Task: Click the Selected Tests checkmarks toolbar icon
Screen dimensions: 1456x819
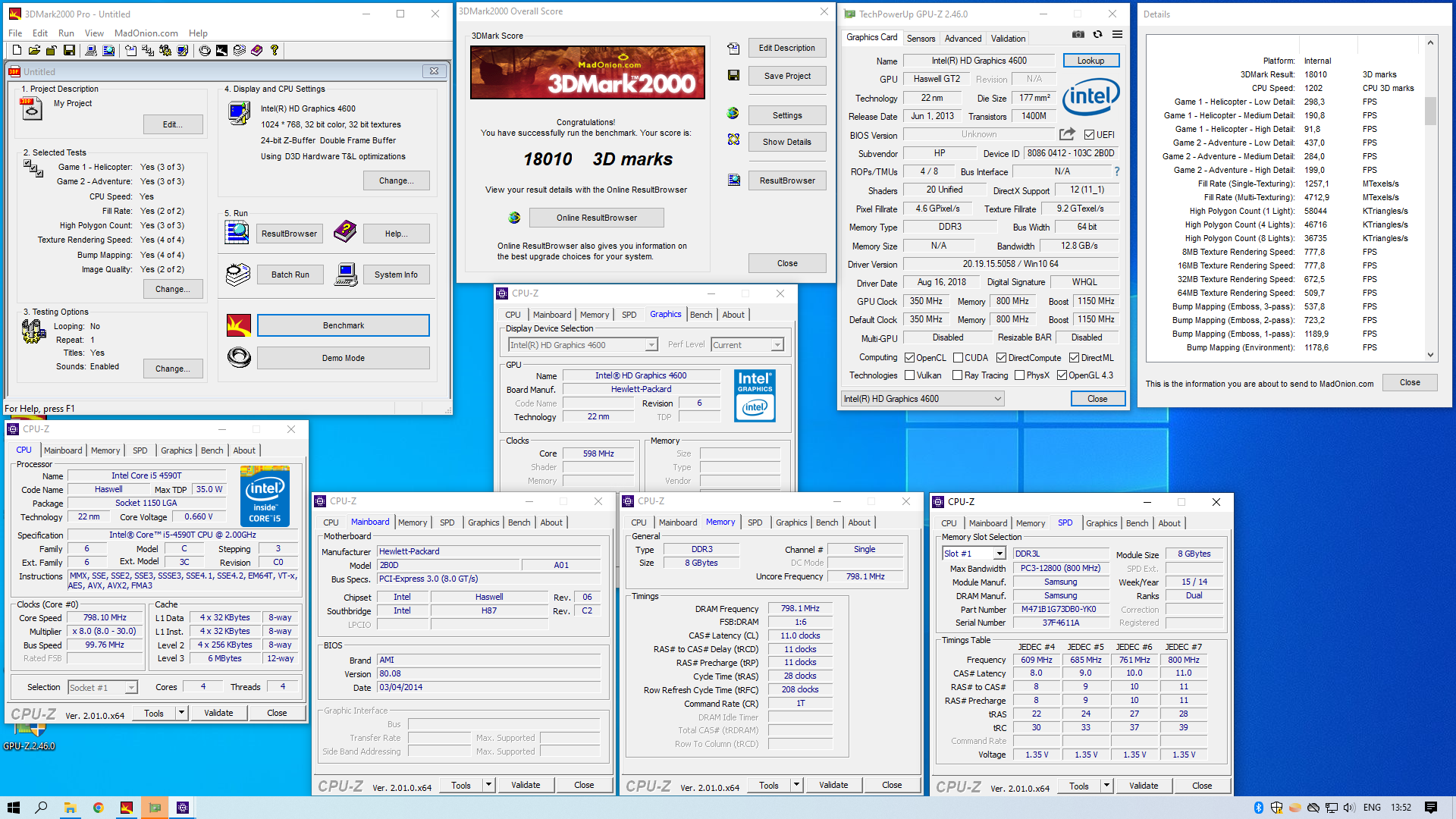Action: click(148, 50)
